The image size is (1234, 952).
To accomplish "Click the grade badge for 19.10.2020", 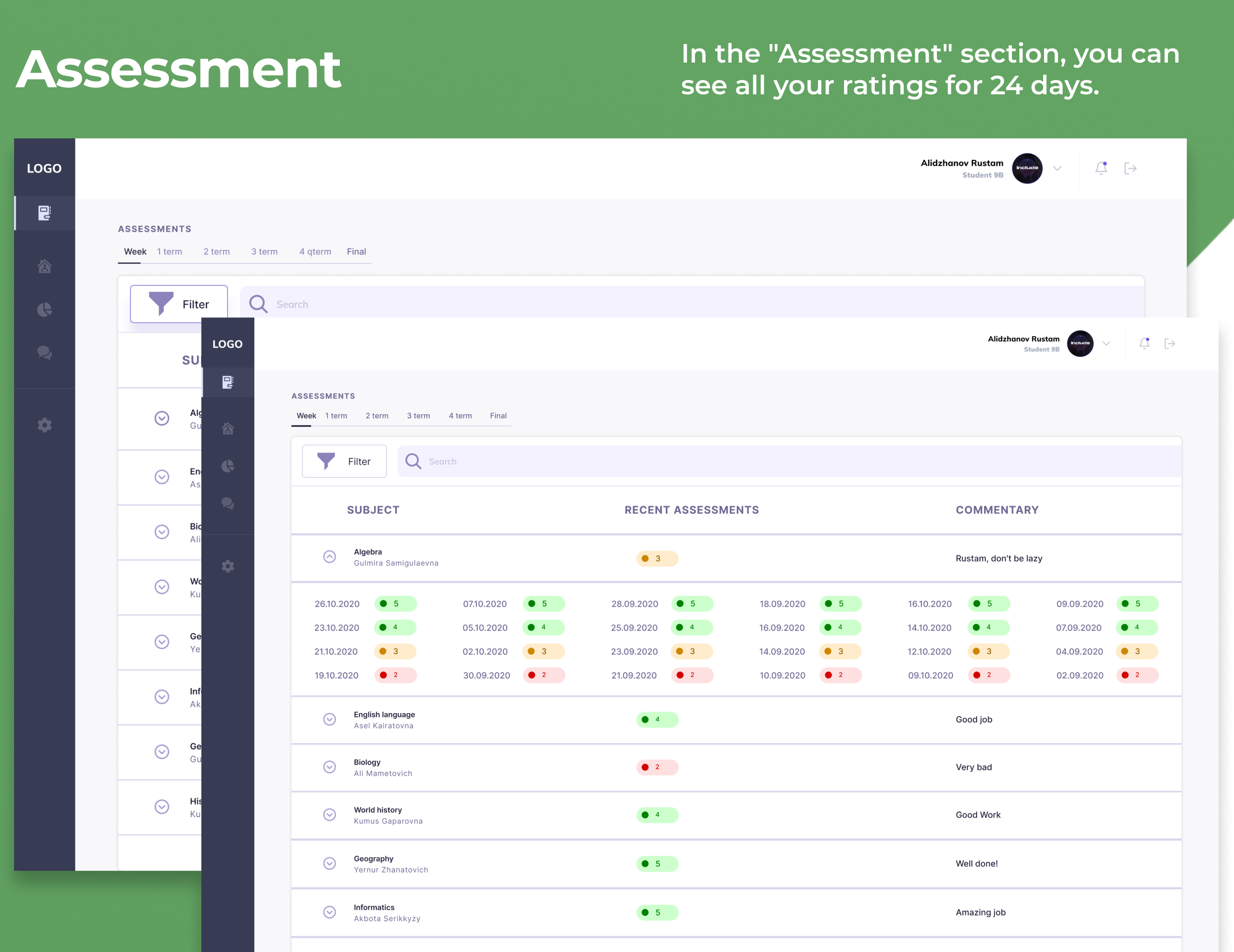I will click(x=395, y=675).
